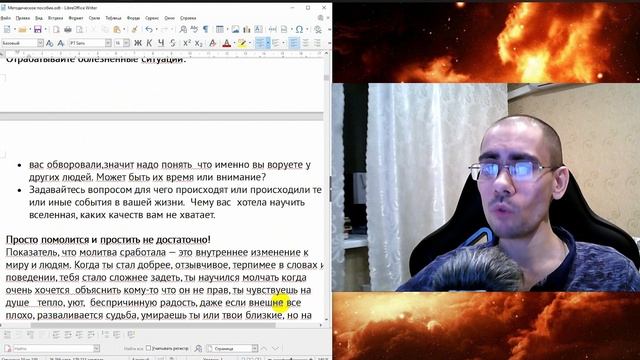Open the Paste options dropdown arrow

pos(124,29)
